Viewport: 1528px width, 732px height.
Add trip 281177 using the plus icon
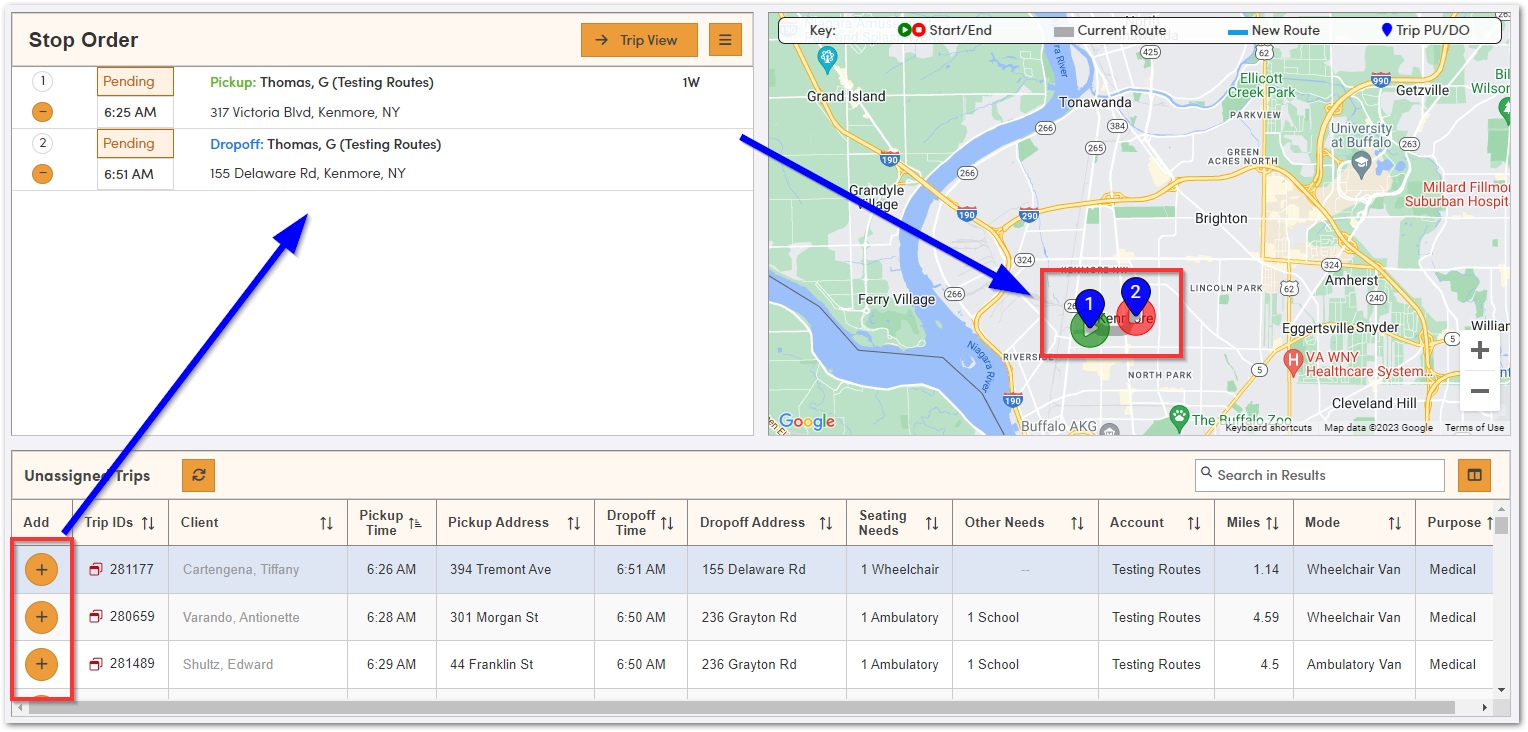(x=41, y=570)
